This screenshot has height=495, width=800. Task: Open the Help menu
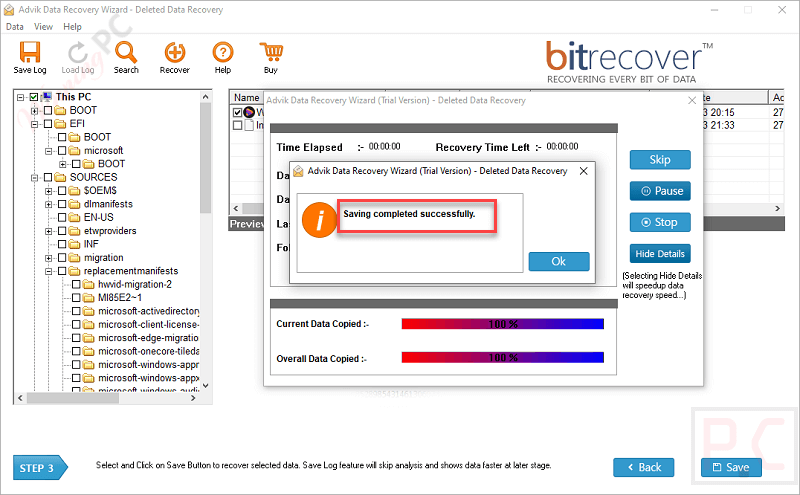tap(72, 27)
